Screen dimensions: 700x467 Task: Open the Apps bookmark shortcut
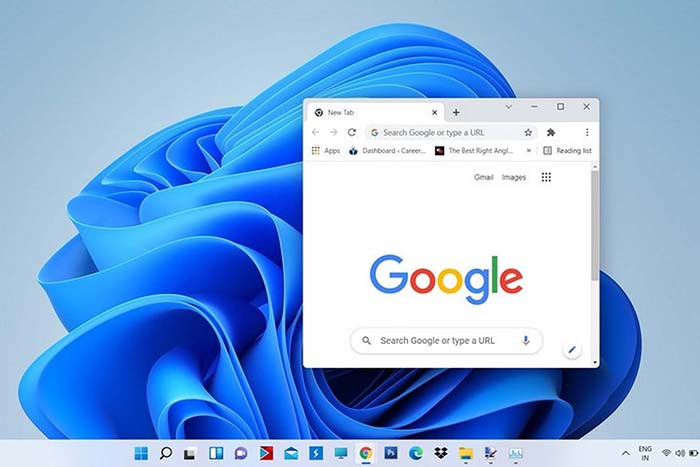click(x=326, y=151)
